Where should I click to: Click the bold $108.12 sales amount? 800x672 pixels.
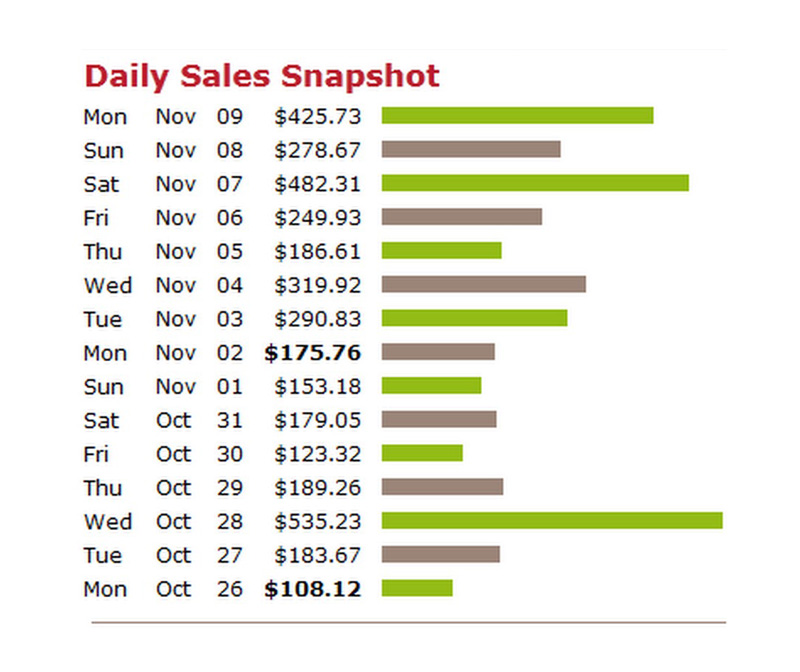coord(312,589)
